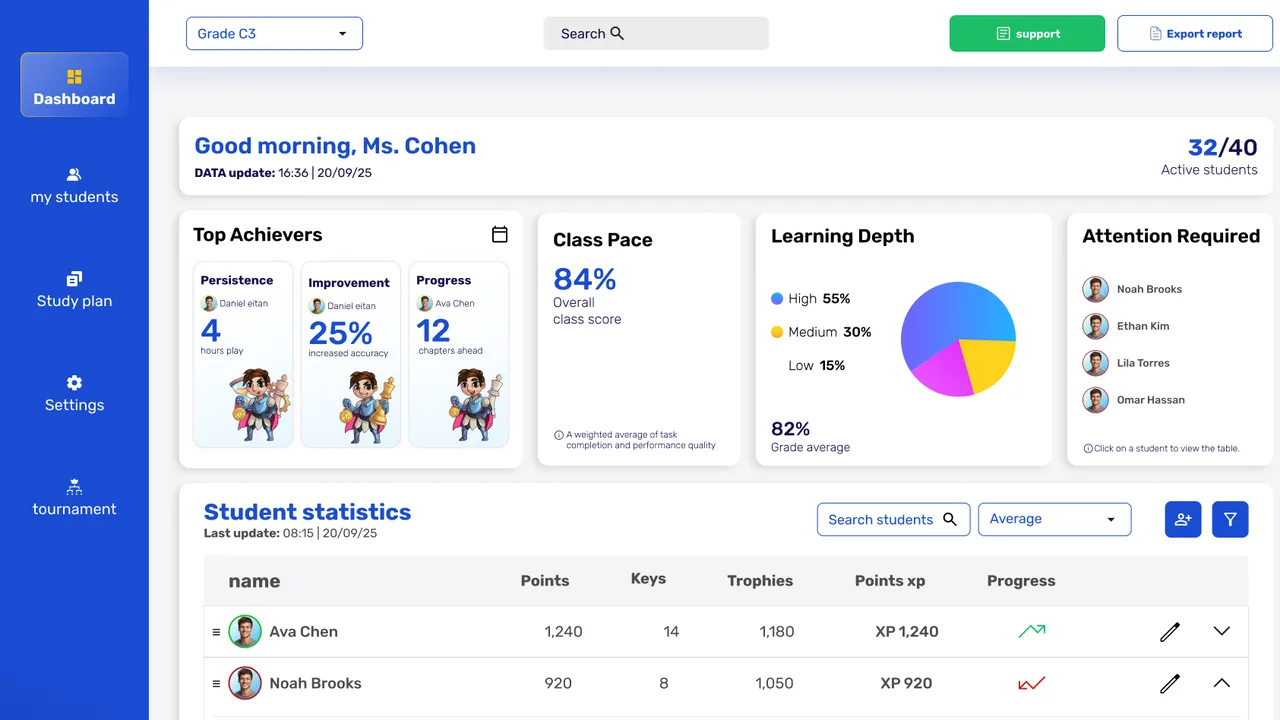Open Settings from the sidebar

(74, 395)
